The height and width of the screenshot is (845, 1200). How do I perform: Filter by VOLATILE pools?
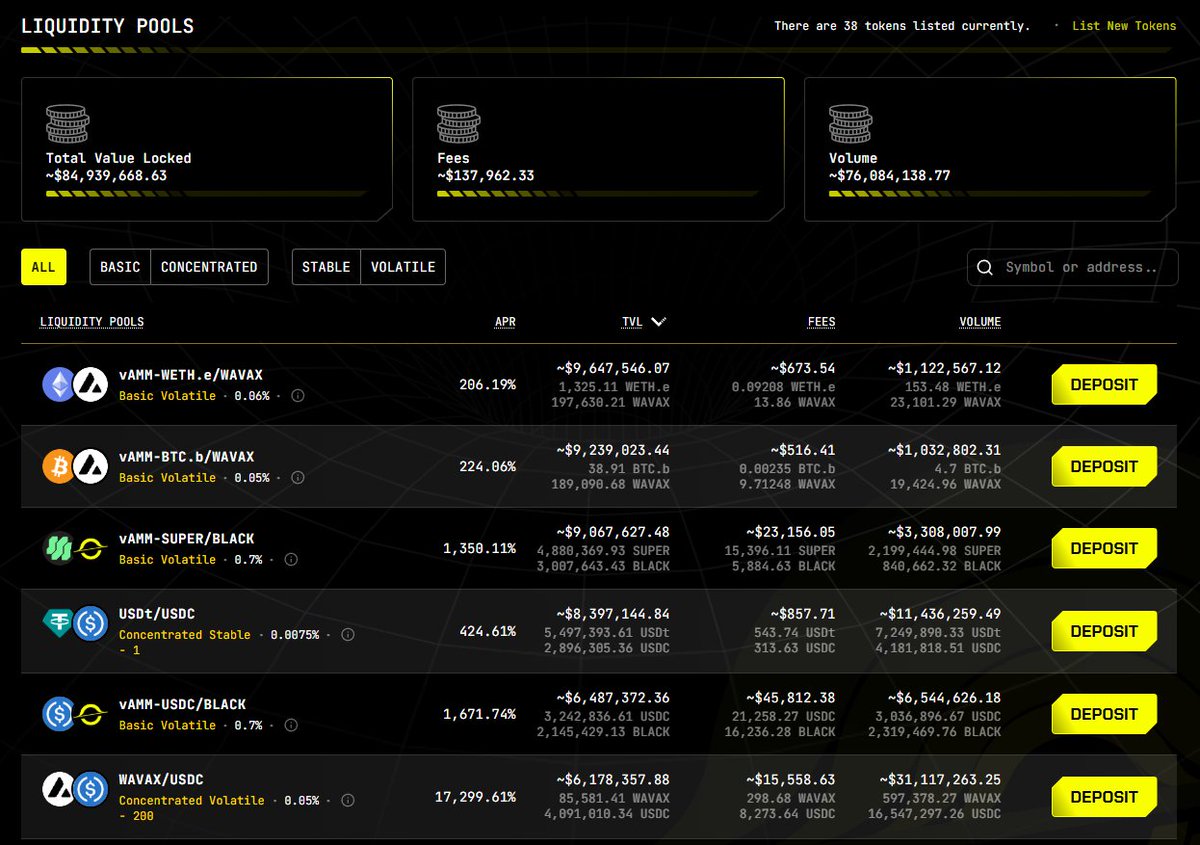tap(403, 267)
